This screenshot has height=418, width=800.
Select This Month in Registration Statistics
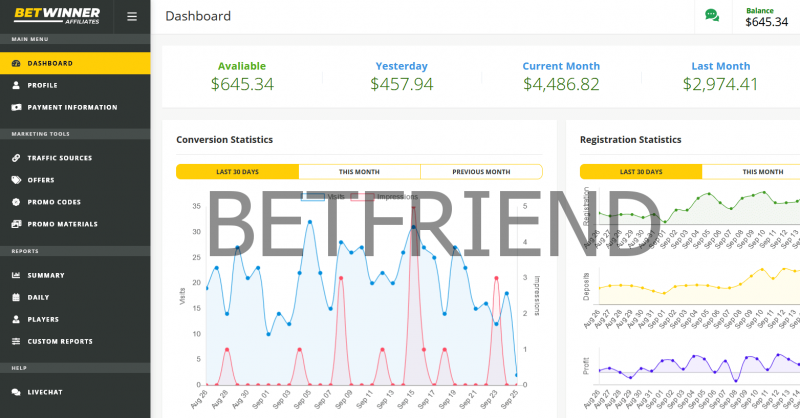pos(751,171)
